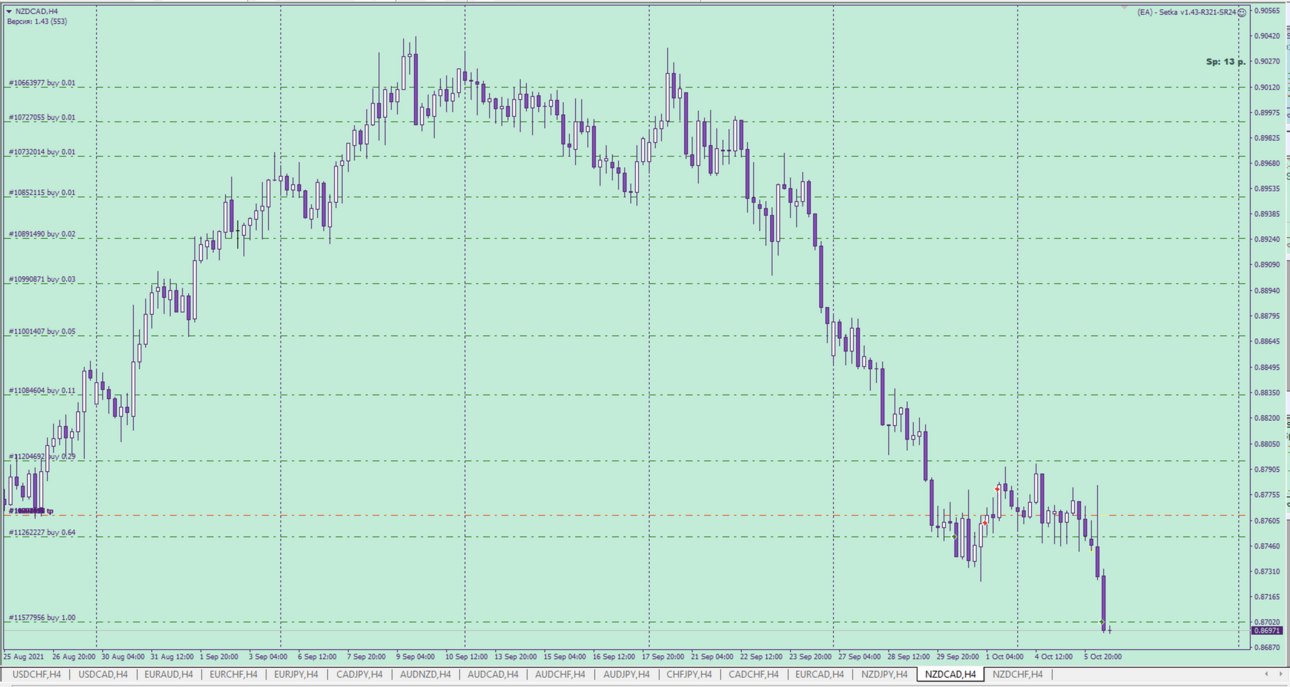Switch to the CADCHF,H4 chart tab
The height and width of the screenshot is (687, 1290).
tap(754, 674)
